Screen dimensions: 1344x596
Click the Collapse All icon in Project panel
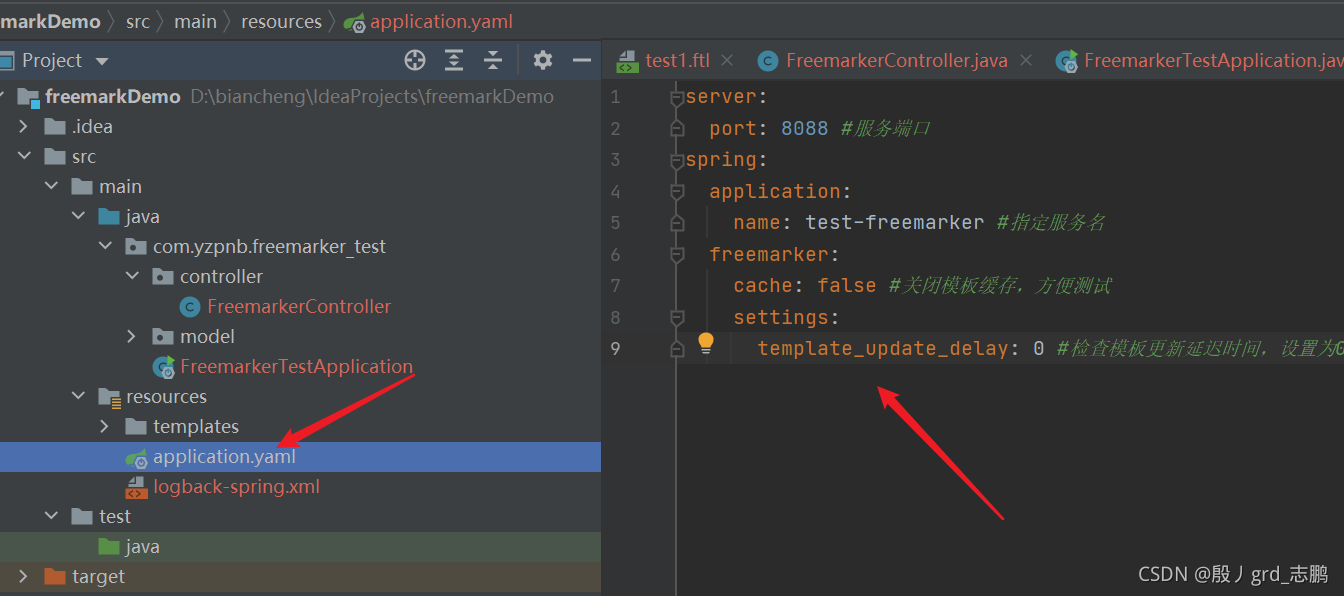click(493, 61)
